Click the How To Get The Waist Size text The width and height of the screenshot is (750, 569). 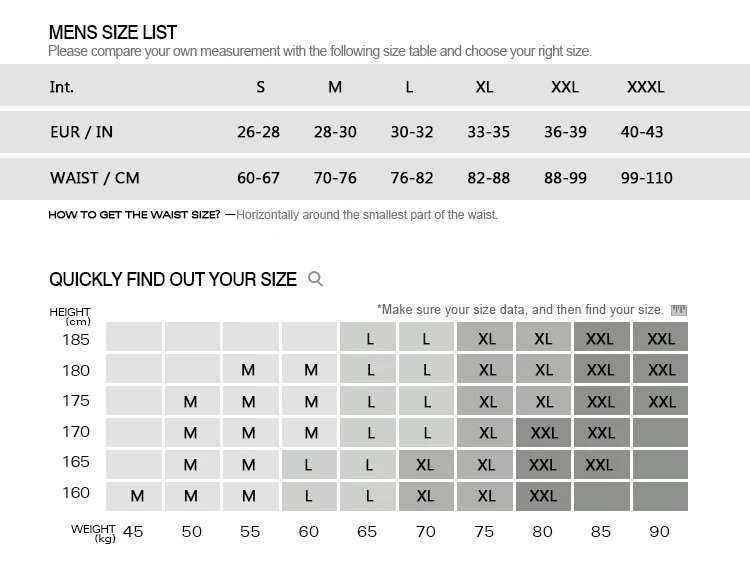[x=134, y=215]
